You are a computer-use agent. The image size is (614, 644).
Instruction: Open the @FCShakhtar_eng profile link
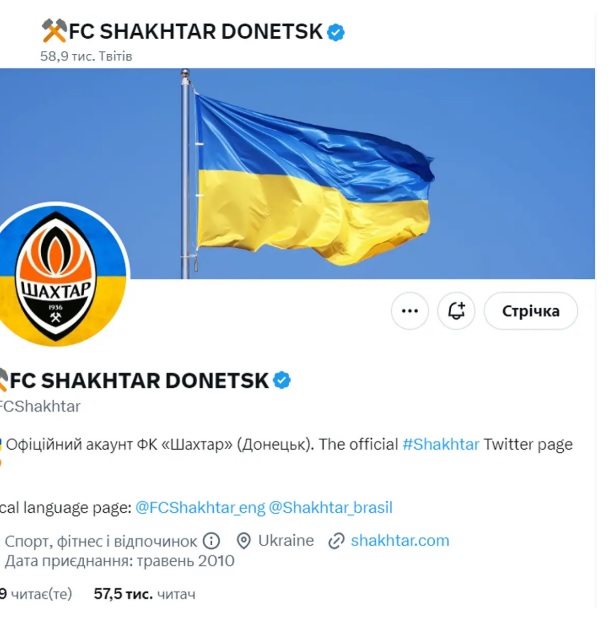(x=200, y=508)
